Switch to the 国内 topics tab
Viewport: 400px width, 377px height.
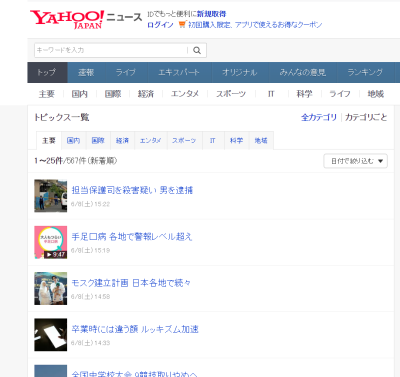(73, 141)
